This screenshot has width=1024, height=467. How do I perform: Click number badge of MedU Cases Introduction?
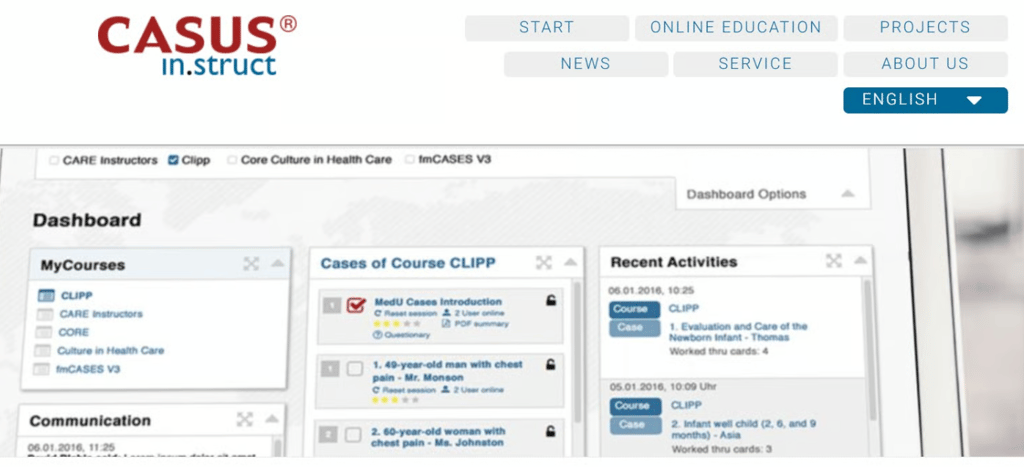[332, 305]
